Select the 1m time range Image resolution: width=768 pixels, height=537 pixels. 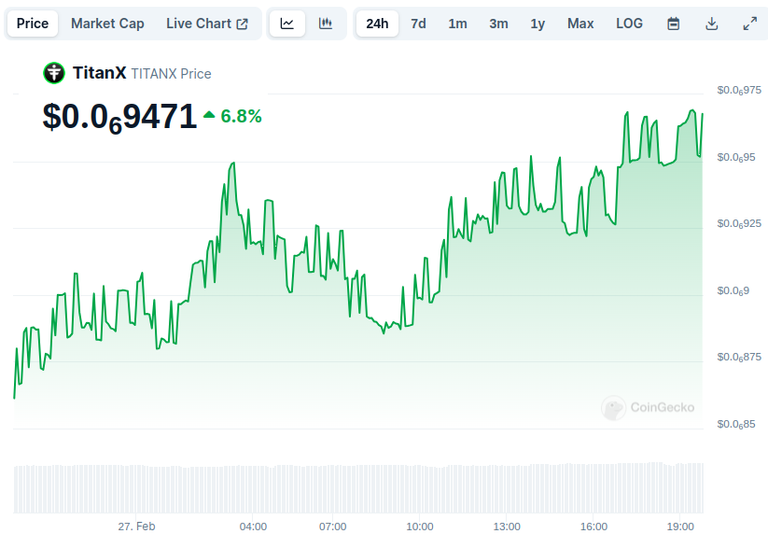pos(457,24)
